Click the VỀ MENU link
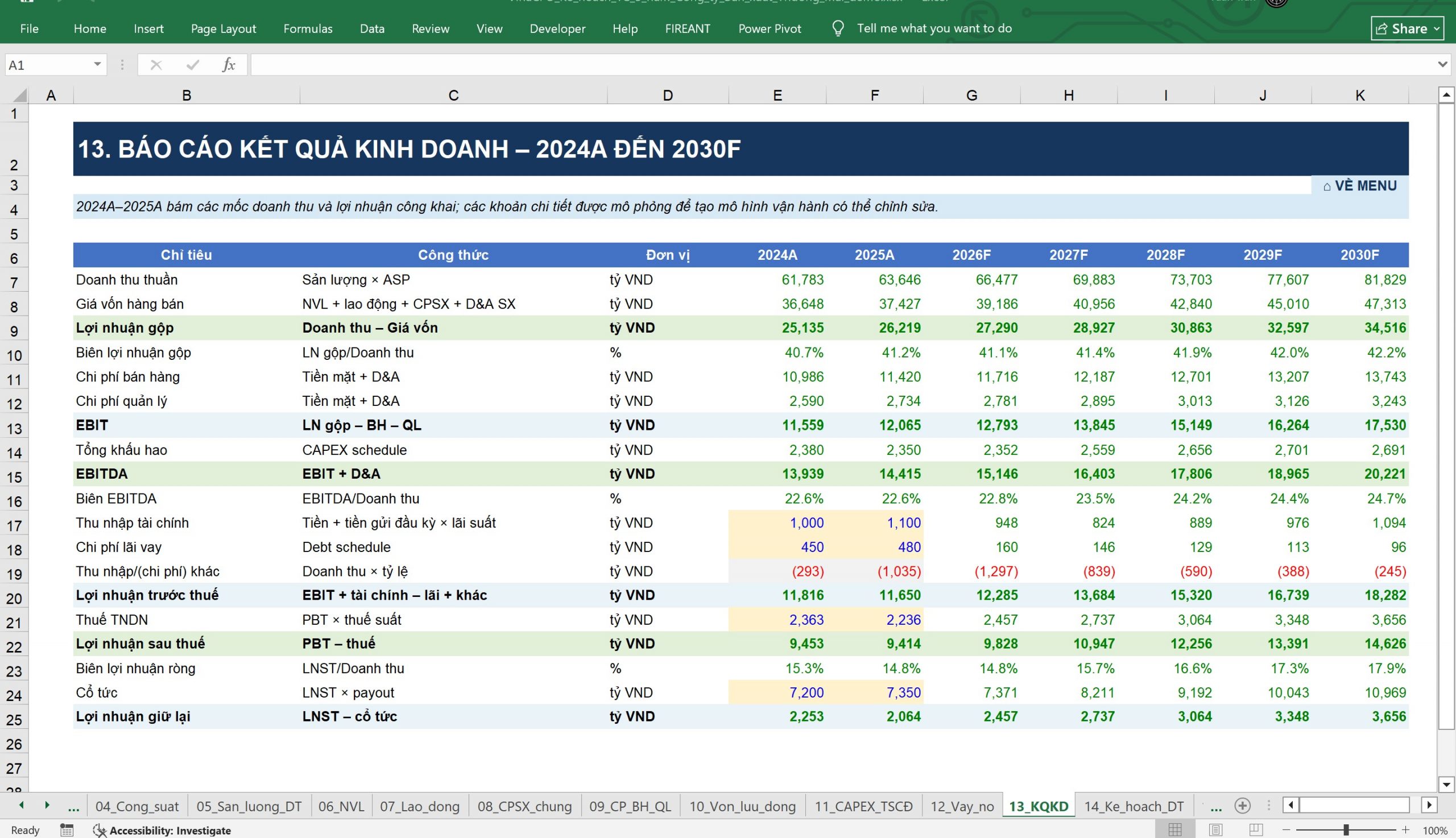This screenshot has height=838, width=1456. (1359, 185)
